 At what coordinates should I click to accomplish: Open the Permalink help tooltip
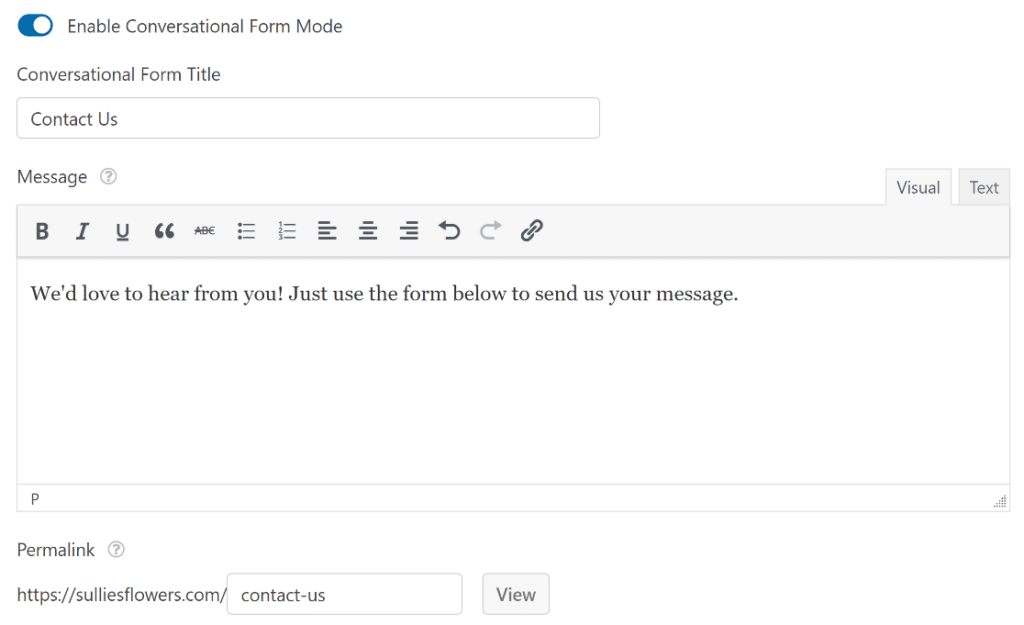(115, 549)
